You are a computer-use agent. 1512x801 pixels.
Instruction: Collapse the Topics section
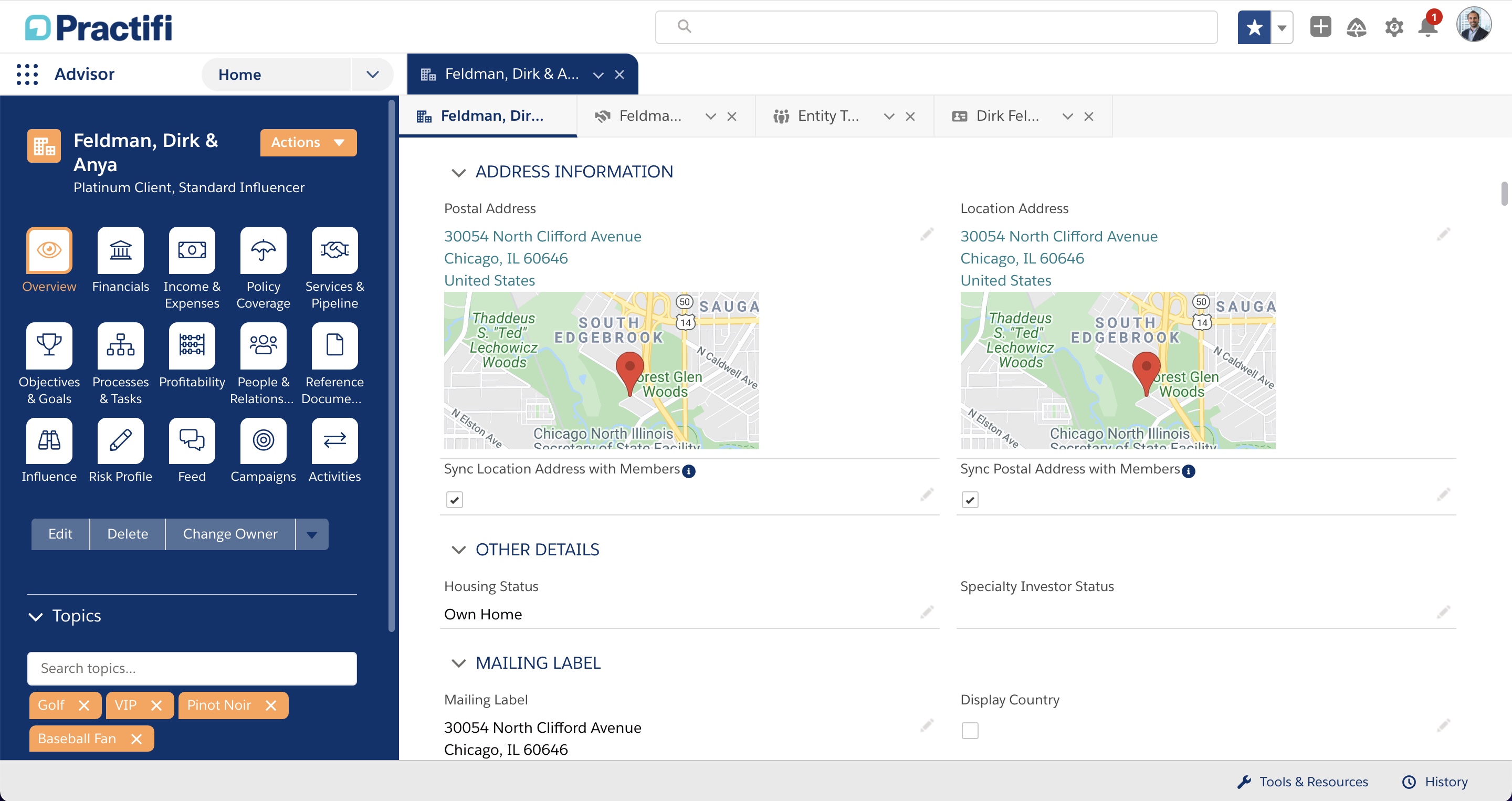coord(36,617)
